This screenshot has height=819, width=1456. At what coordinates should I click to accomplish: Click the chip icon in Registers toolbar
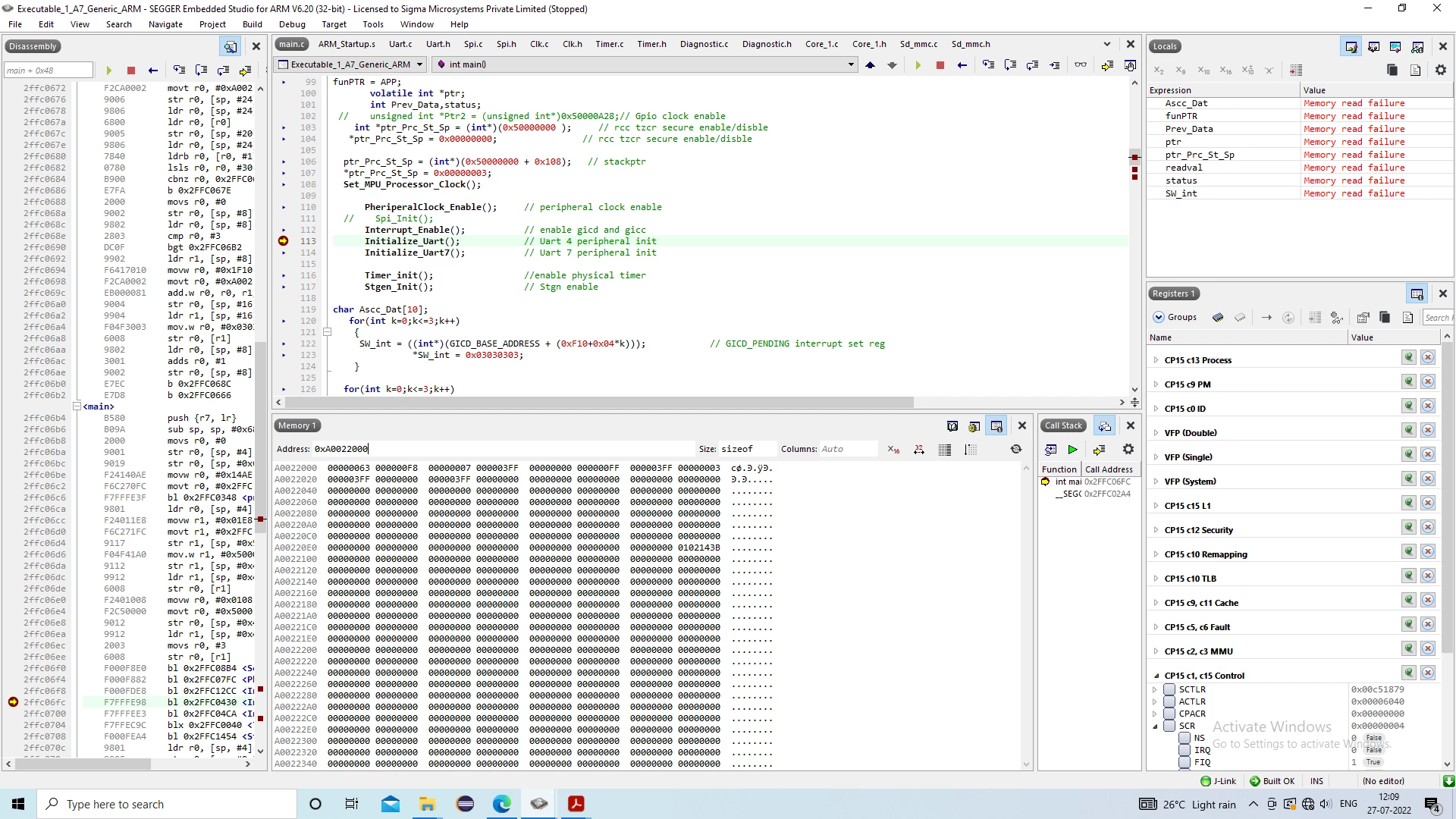point(1218,318)
